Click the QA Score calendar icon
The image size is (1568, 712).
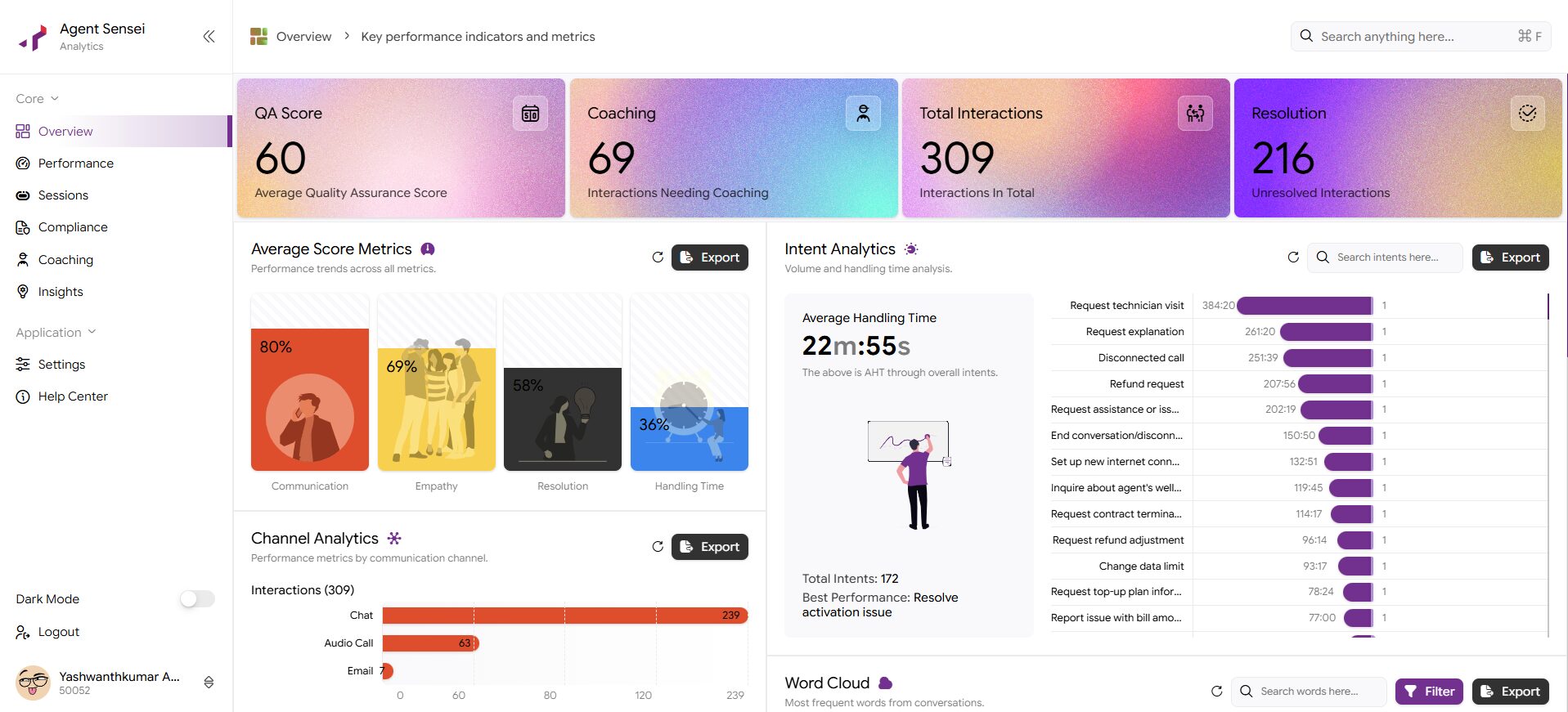(x=530, y=114)
